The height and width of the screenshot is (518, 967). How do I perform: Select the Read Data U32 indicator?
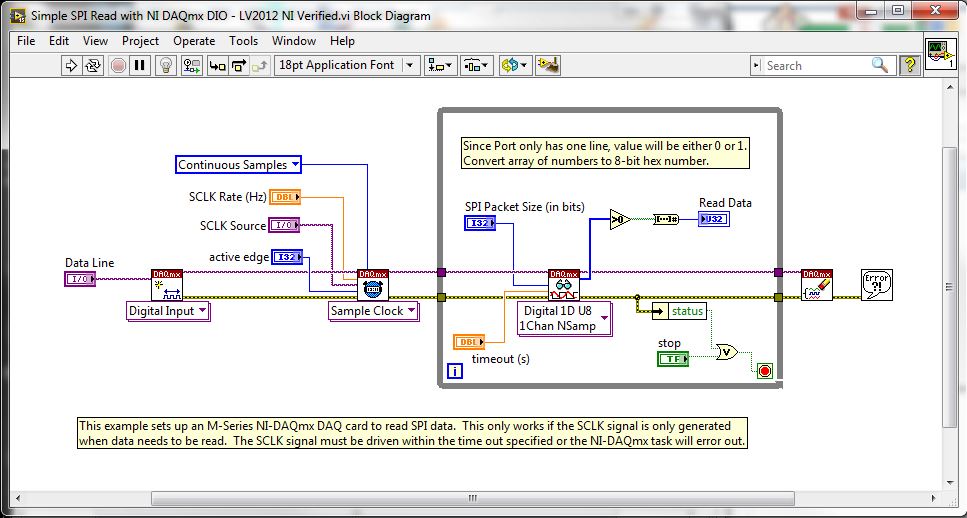714,219
